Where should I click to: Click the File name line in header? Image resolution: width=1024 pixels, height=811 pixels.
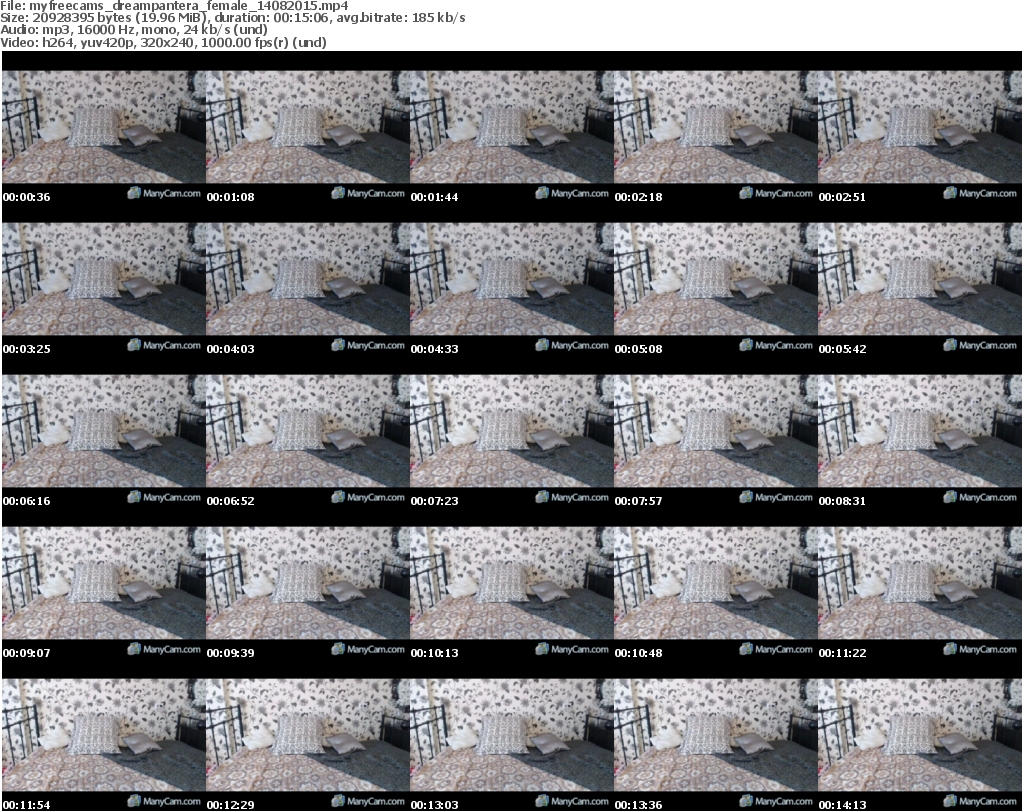coord(174,6)
